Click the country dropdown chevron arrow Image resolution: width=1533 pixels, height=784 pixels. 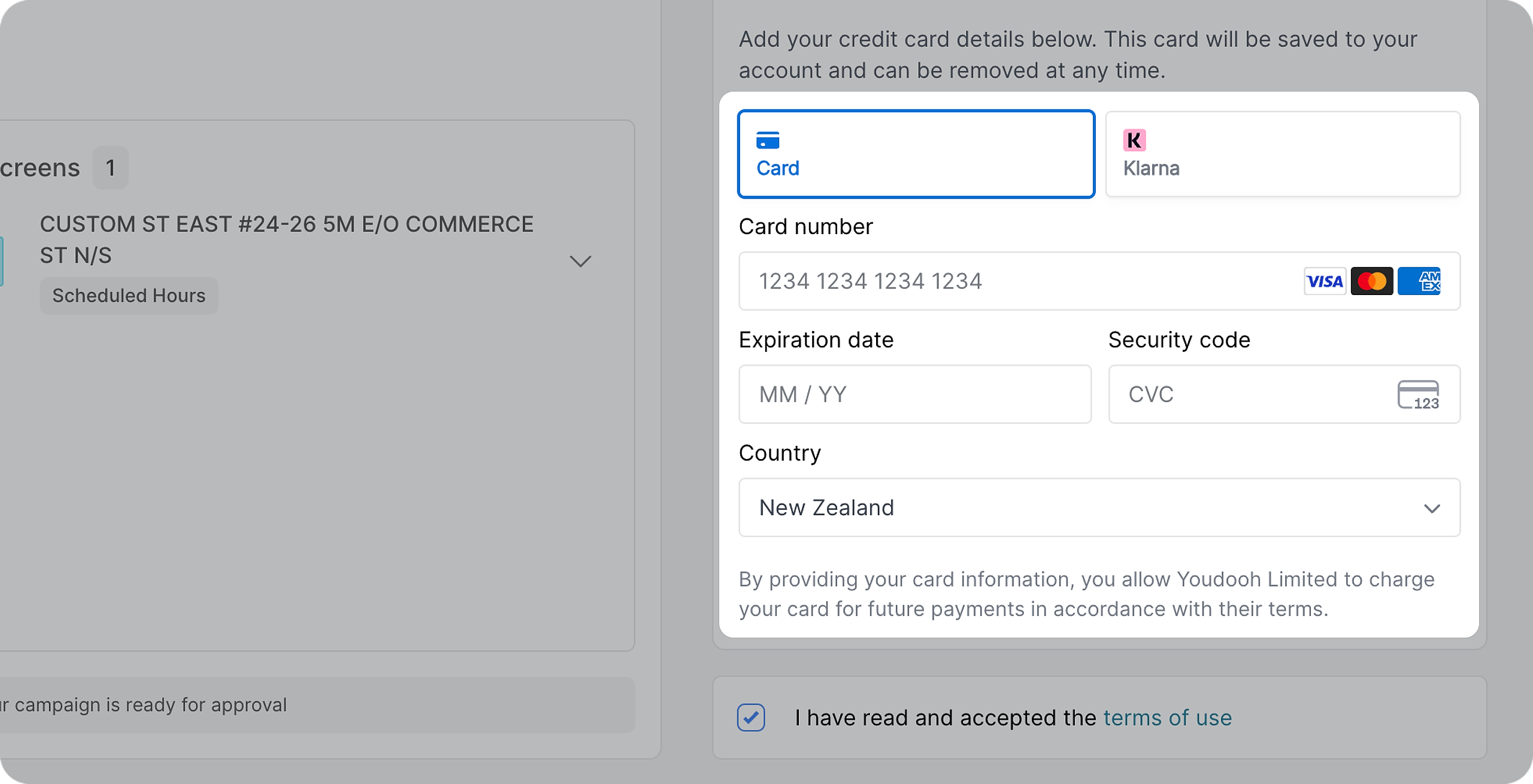1432,509
